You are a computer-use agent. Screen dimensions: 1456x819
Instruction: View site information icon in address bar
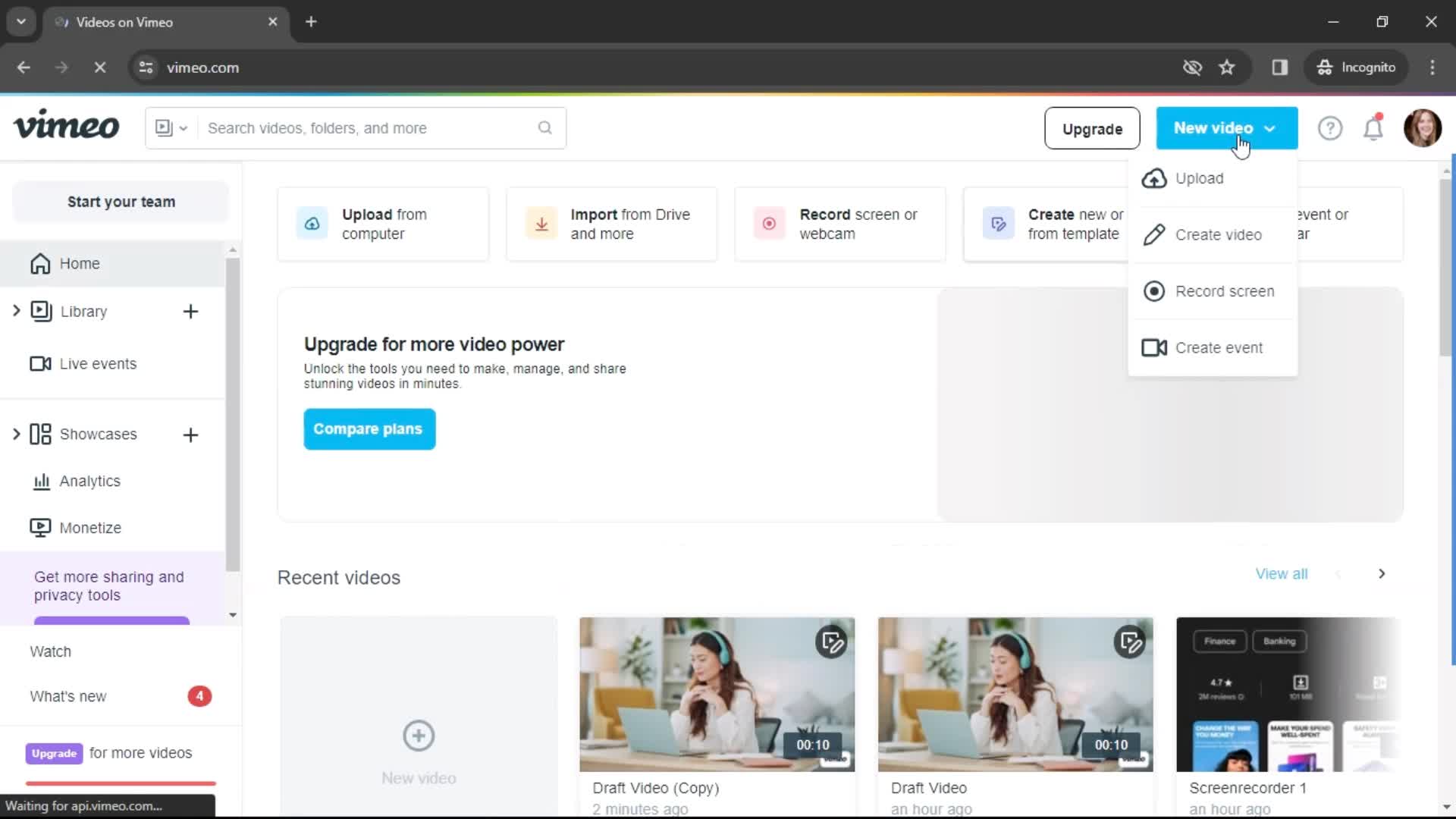[146, 67]
